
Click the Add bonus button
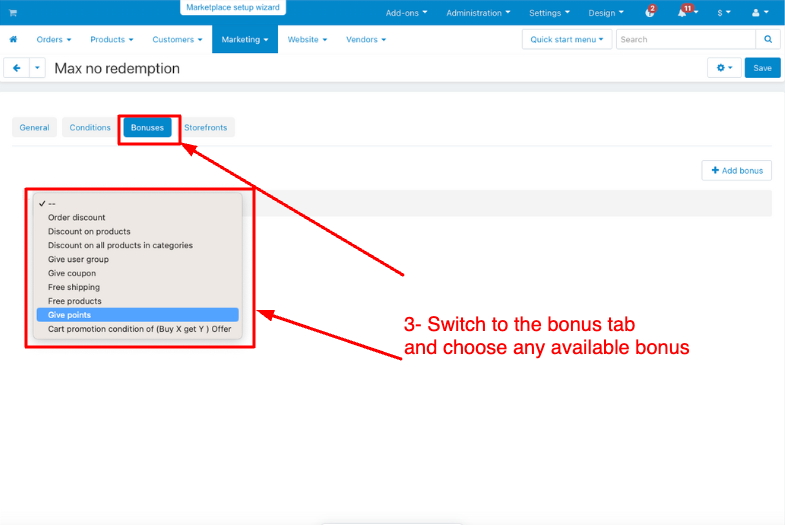click(x=736, y=171)
